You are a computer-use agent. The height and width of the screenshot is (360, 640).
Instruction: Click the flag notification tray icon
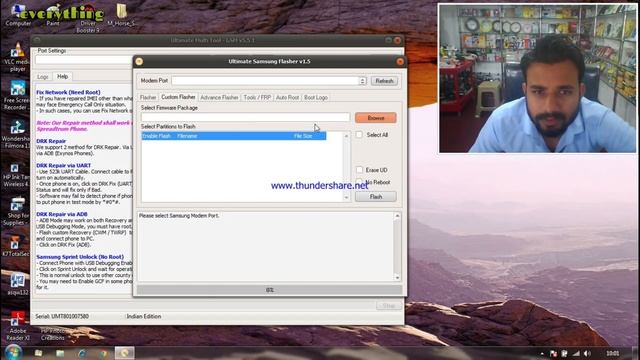pos(553,353)
